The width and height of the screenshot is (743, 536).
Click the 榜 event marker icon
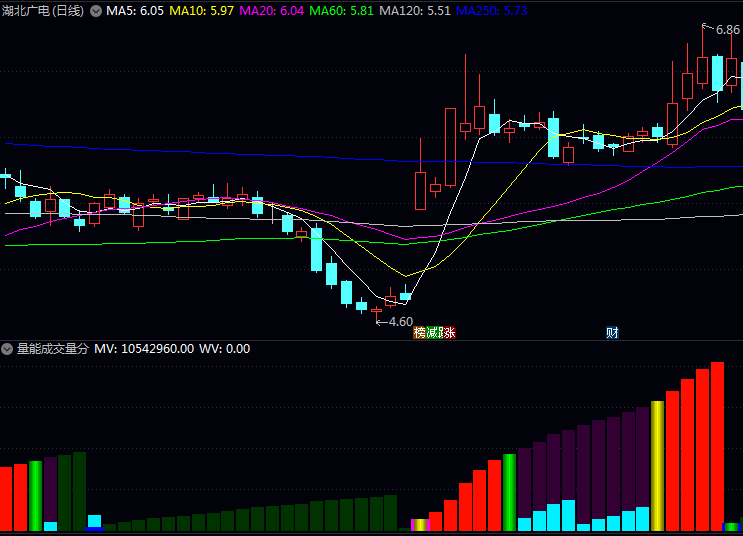pyautogui.click(x=420, y=333)
